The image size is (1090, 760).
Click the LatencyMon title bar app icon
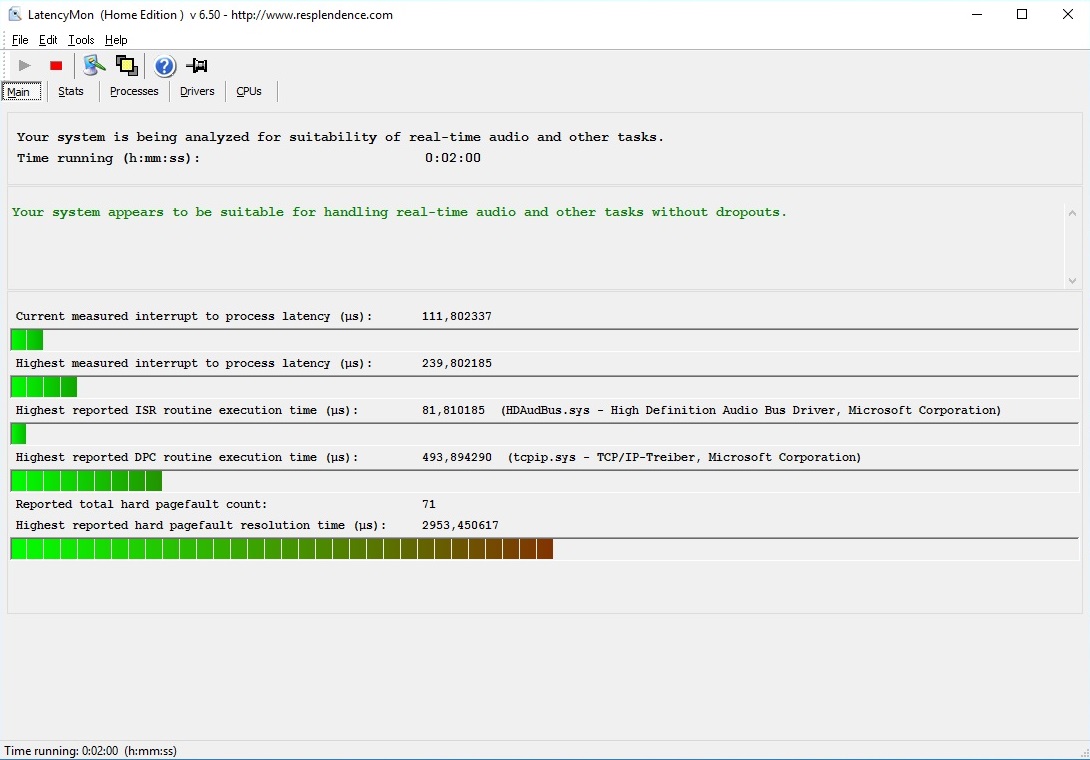[15, 15]
